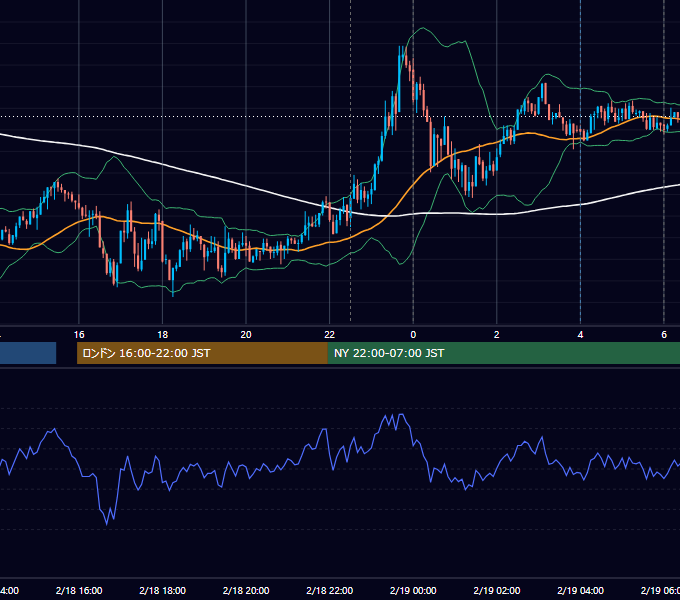
Task: Click the "2/18 22:00" date label on the bottom axis
Action: [330, 590]
